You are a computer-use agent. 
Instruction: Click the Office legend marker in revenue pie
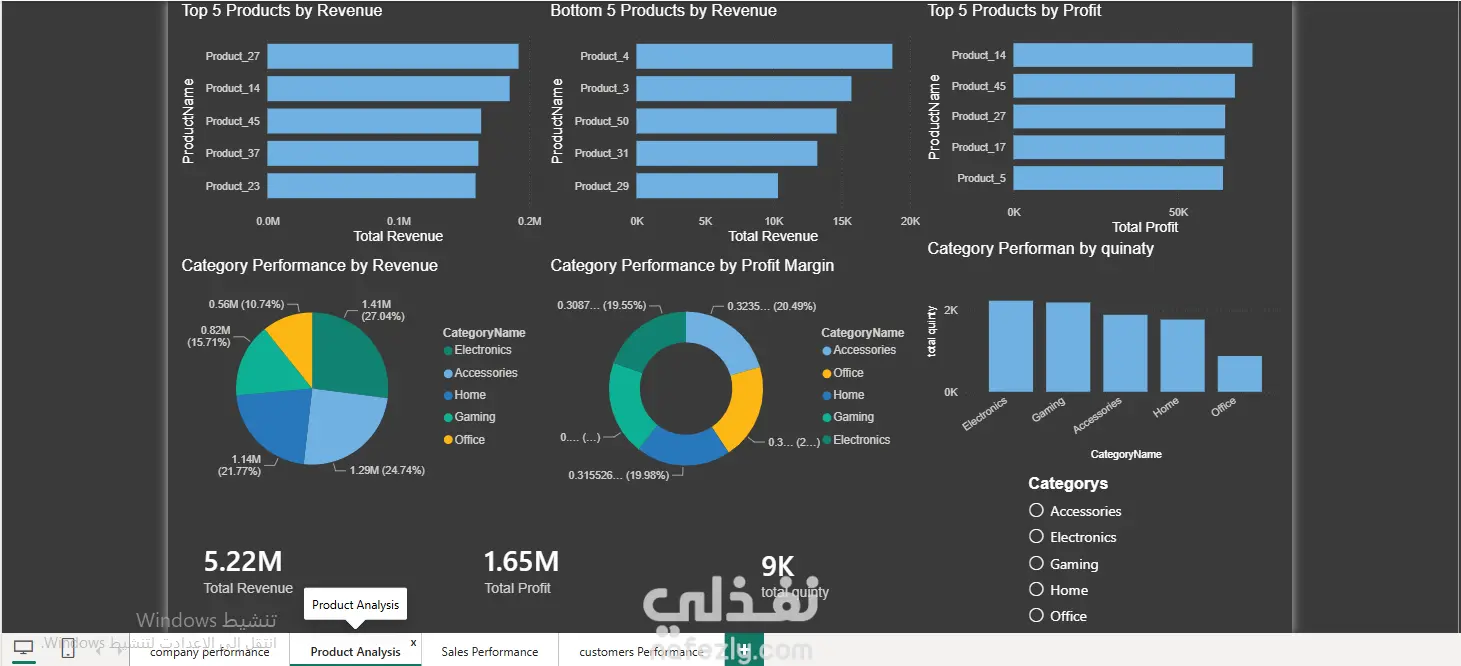pyautogui.click(x=447, y=440)
